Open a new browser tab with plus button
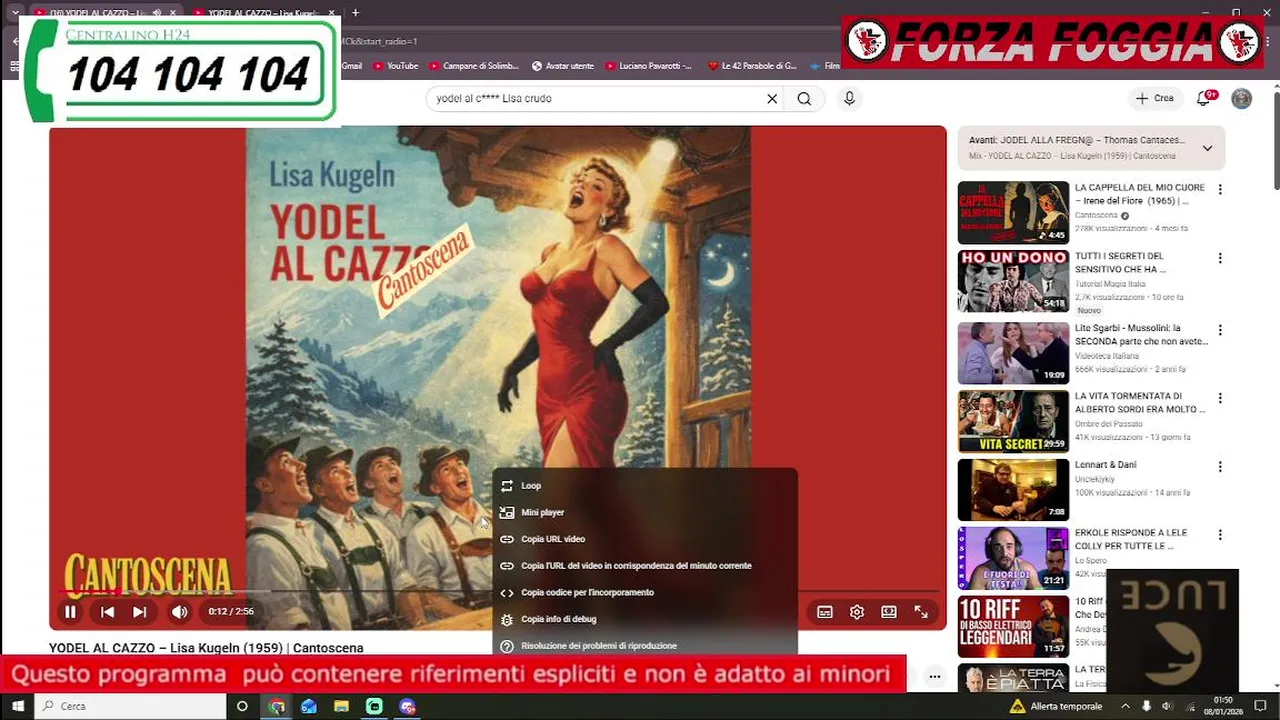 [355, 13]
